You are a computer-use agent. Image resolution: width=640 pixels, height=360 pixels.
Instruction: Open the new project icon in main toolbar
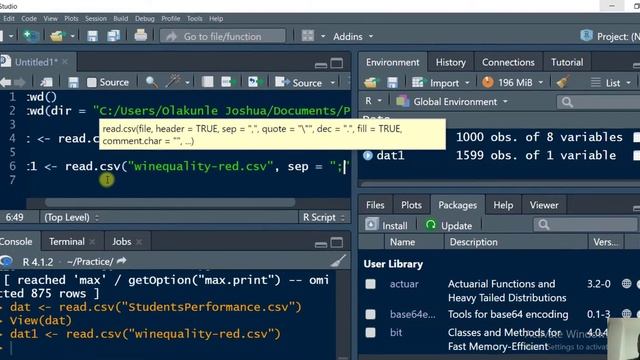click(x=31, y=36)
